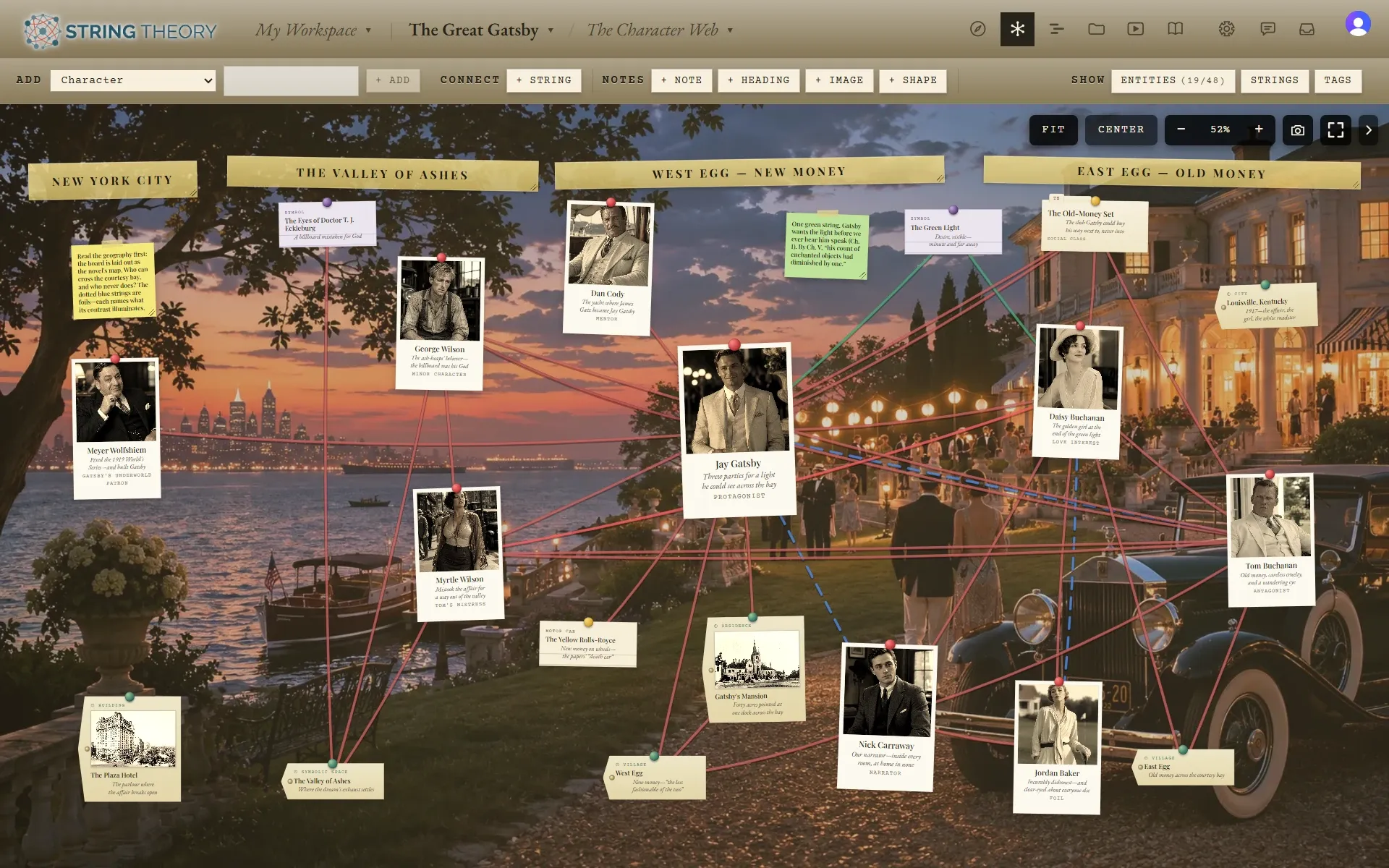This screenshot has width=1389, height=868.
Task: Select The Green Light symbol card
Action: click(x=953, y=231)
